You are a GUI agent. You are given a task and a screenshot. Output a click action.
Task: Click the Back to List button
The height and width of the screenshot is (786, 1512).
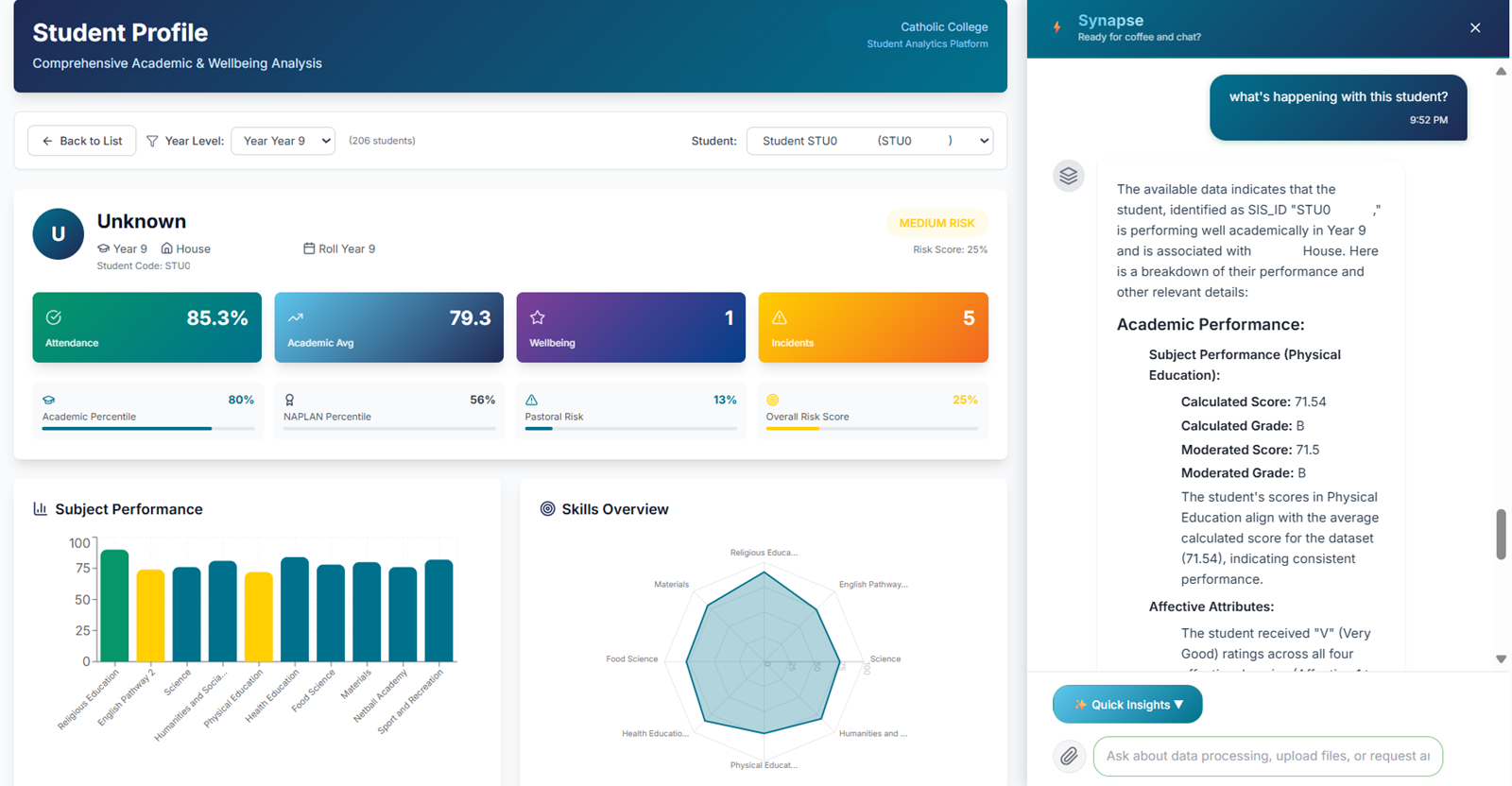(x=82, y=141)
